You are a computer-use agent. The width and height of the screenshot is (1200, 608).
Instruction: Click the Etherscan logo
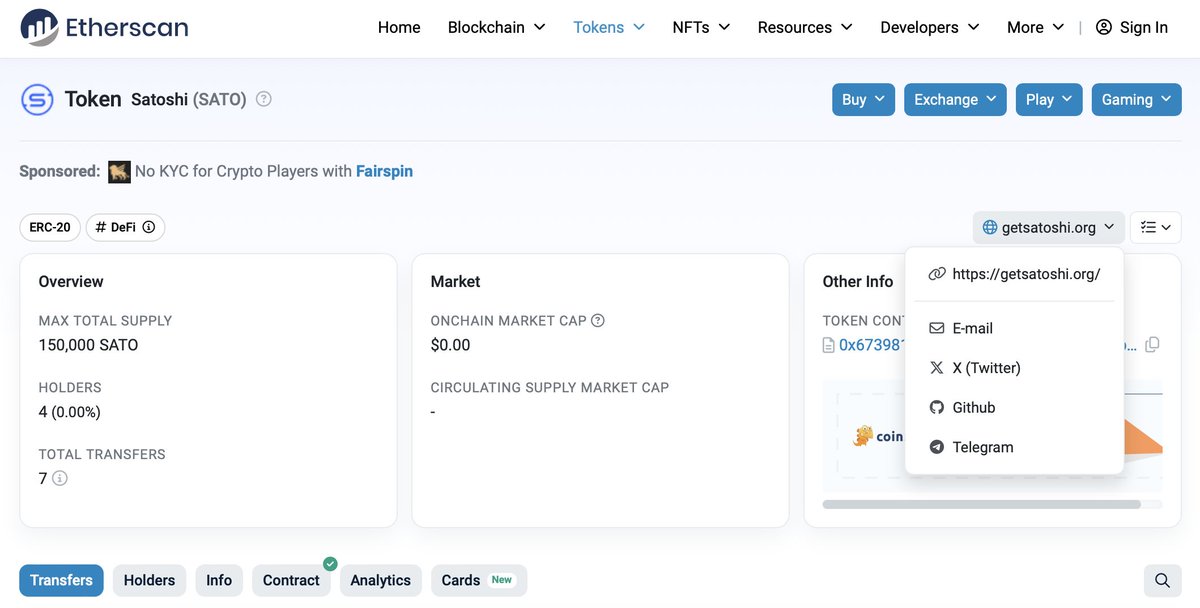103,27
